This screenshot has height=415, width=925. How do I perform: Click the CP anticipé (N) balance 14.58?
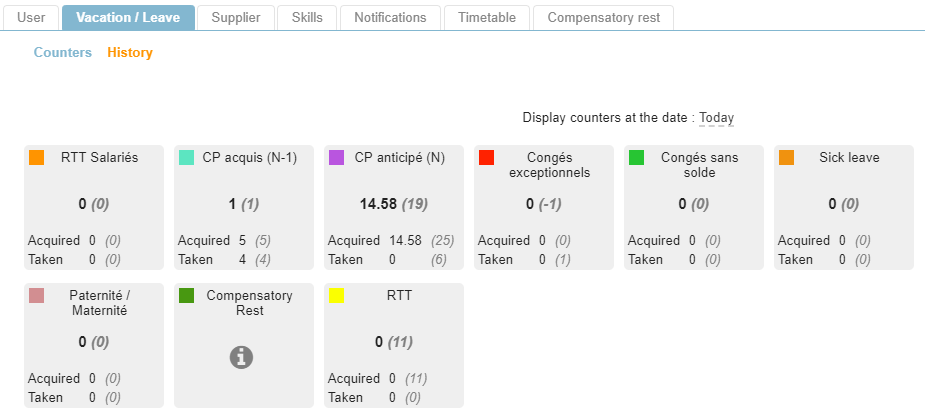pos(378,204)
